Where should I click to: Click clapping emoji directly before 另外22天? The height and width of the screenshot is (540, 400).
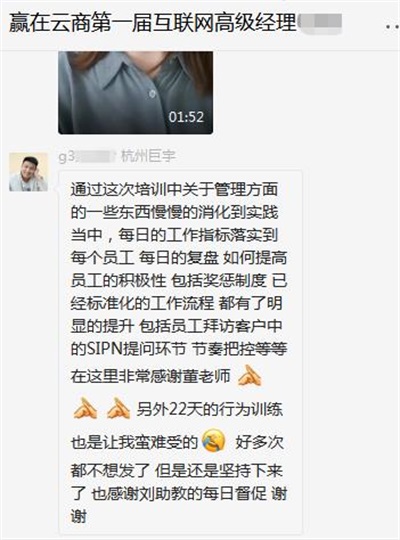[x=118, y=408]
